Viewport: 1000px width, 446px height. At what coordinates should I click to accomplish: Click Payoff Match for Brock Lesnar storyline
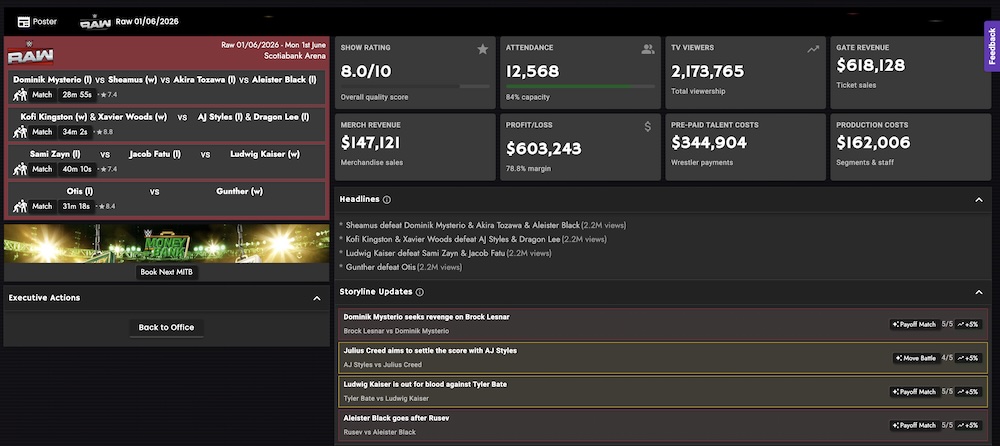point(913,324)
